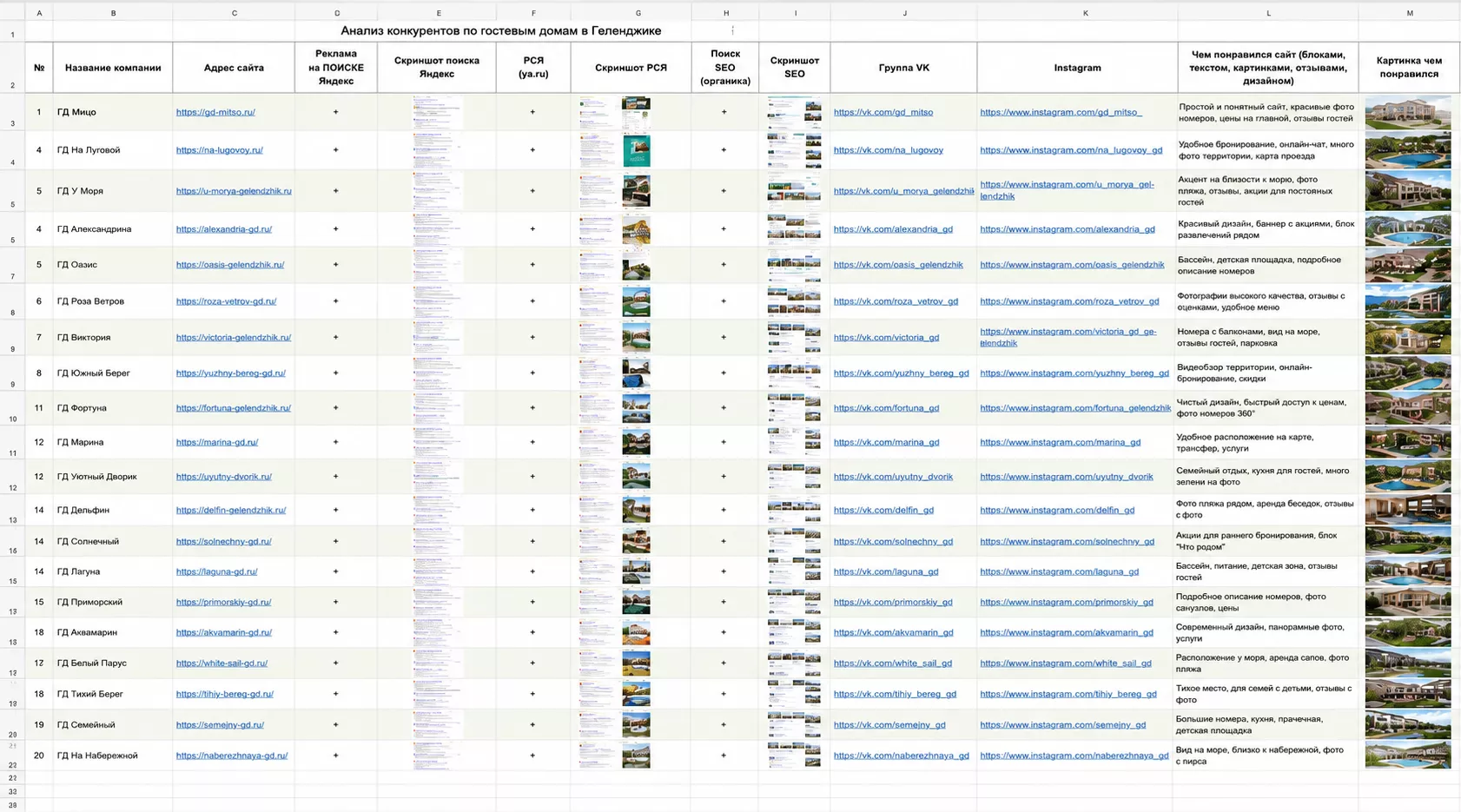This screenshot has height=812, width=1461.
Task: Click the ГД Южный Берег liked-picture thumbnail
Action: [1407, 373]
